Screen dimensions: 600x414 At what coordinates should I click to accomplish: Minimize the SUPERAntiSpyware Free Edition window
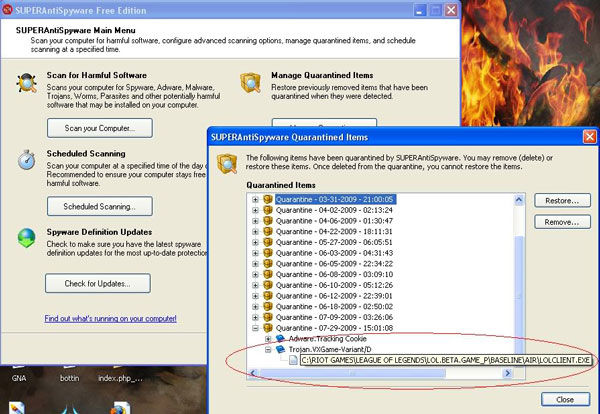coord(420,10)
